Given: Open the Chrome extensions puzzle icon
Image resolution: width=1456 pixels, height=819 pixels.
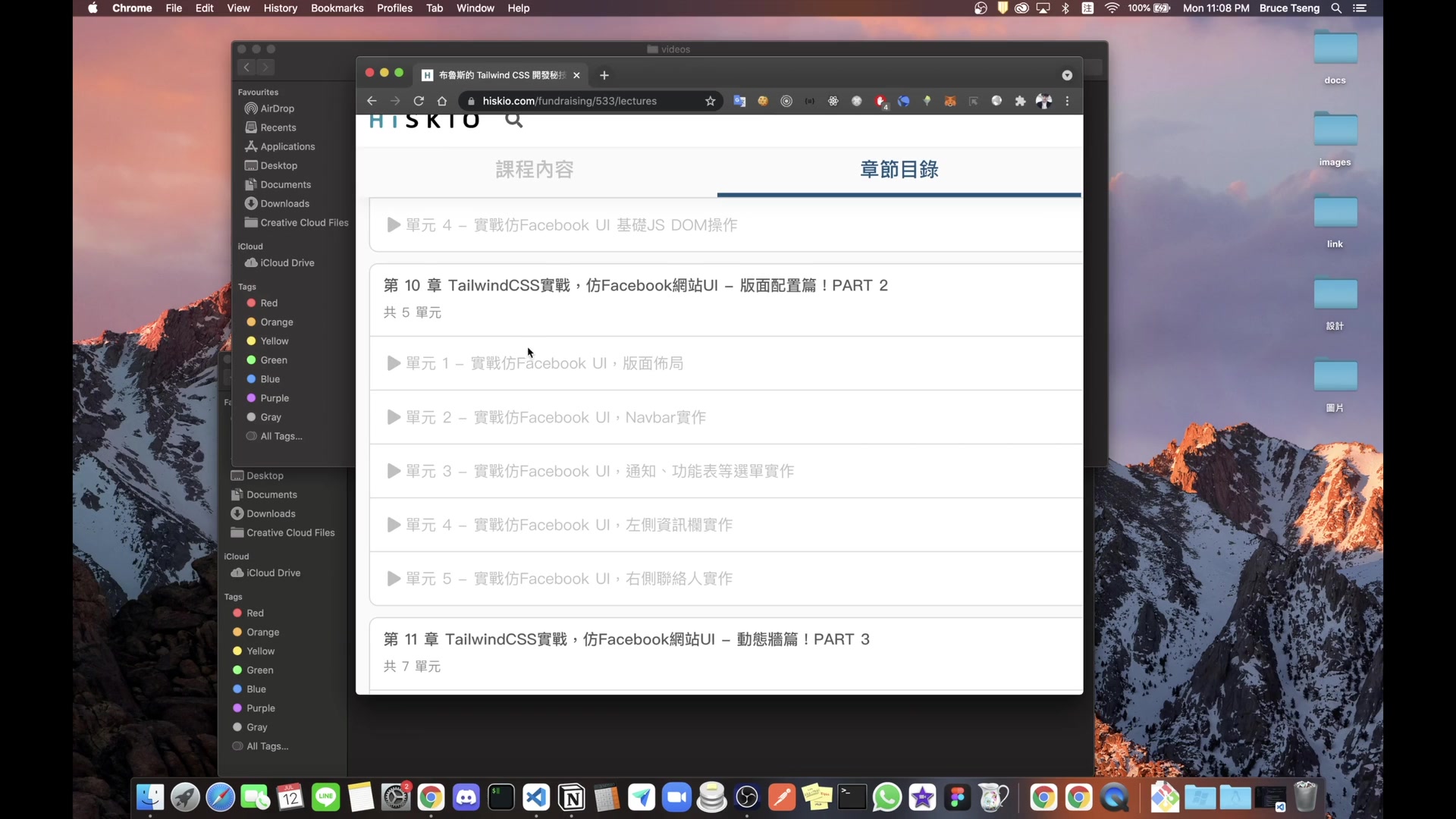Looking at the screenshot, I should click(1020, 101).
